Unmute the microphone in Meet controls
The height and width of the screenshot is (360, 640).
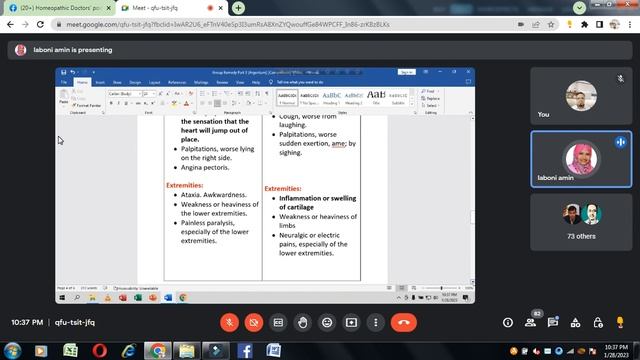pos(229,322)
